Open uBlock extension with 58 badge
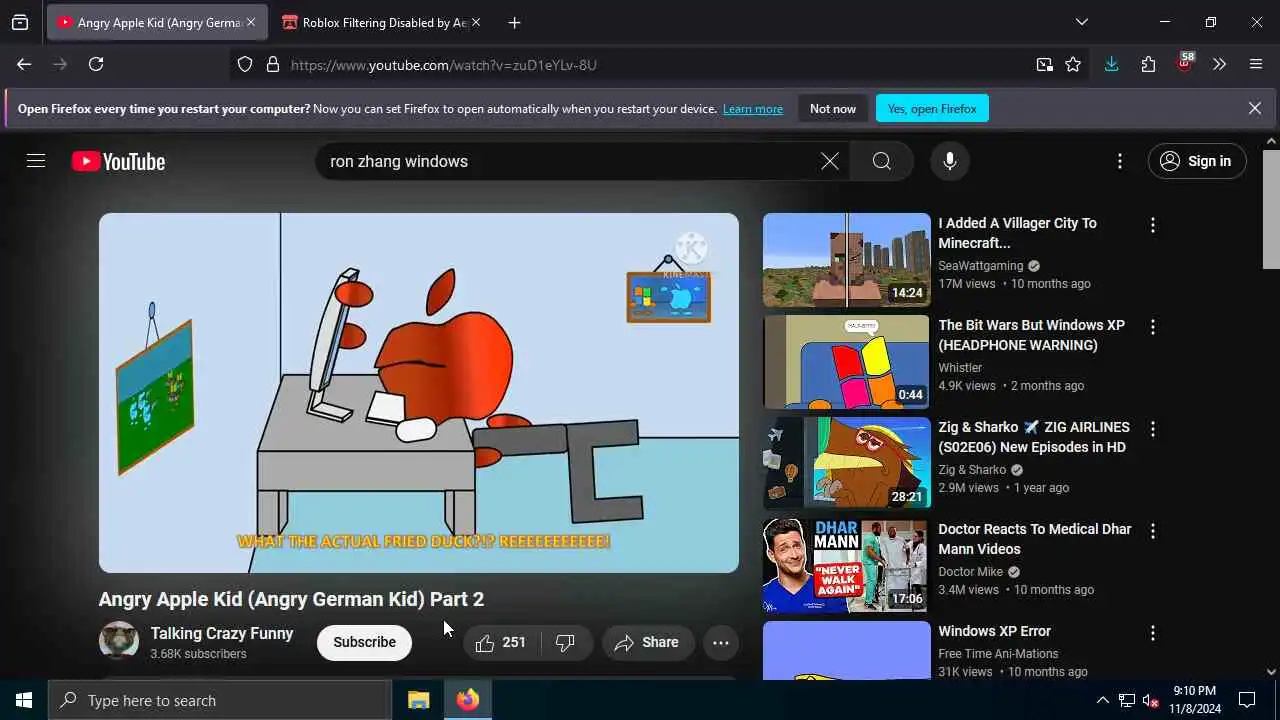 coord(1185,64)
